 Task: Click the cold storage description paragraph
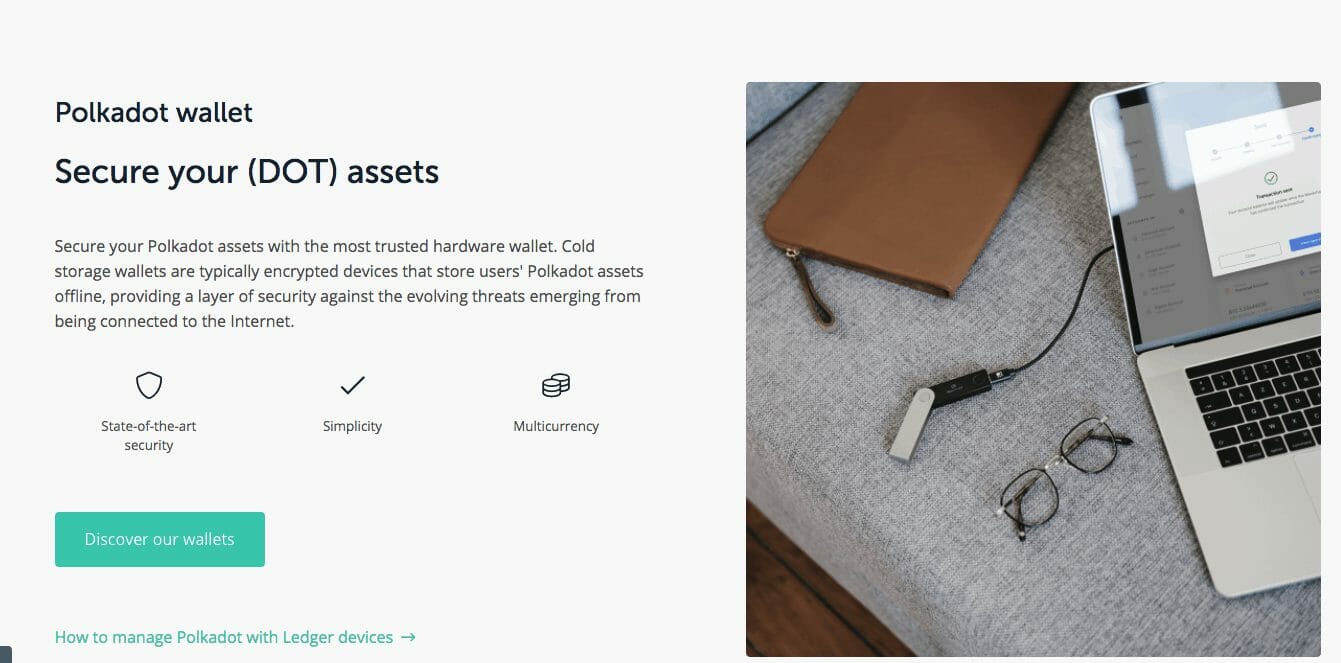[x=349, y=284]
